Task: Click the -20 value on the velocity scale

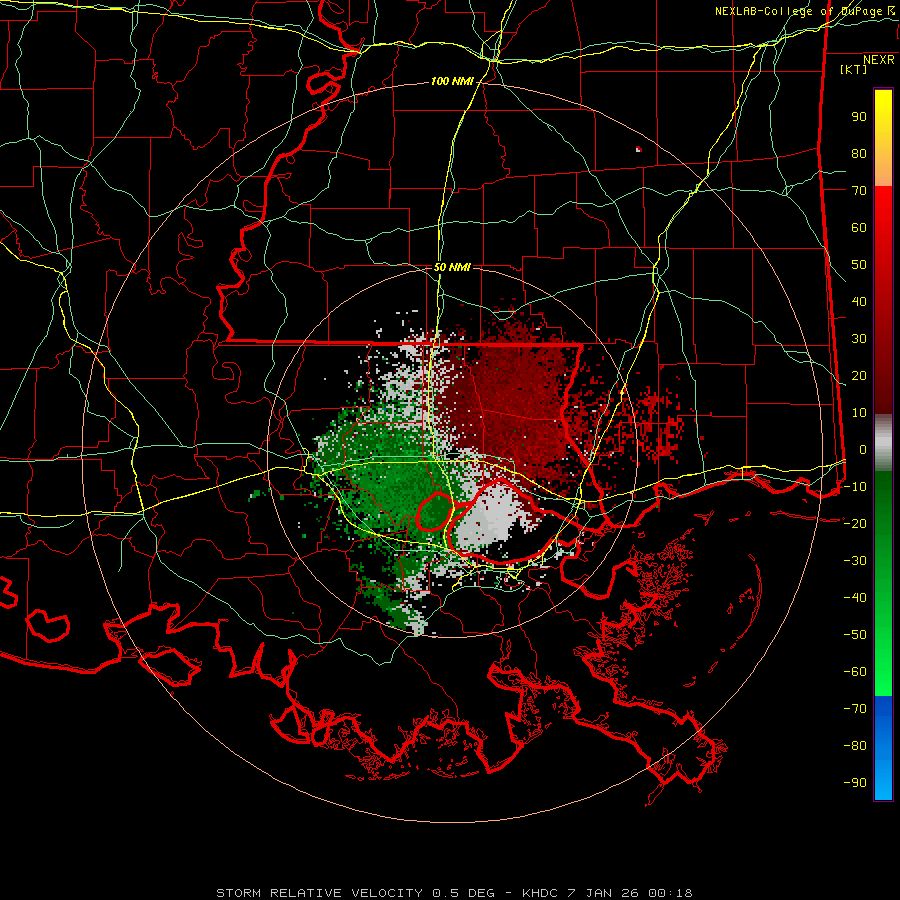Action: 855,524
